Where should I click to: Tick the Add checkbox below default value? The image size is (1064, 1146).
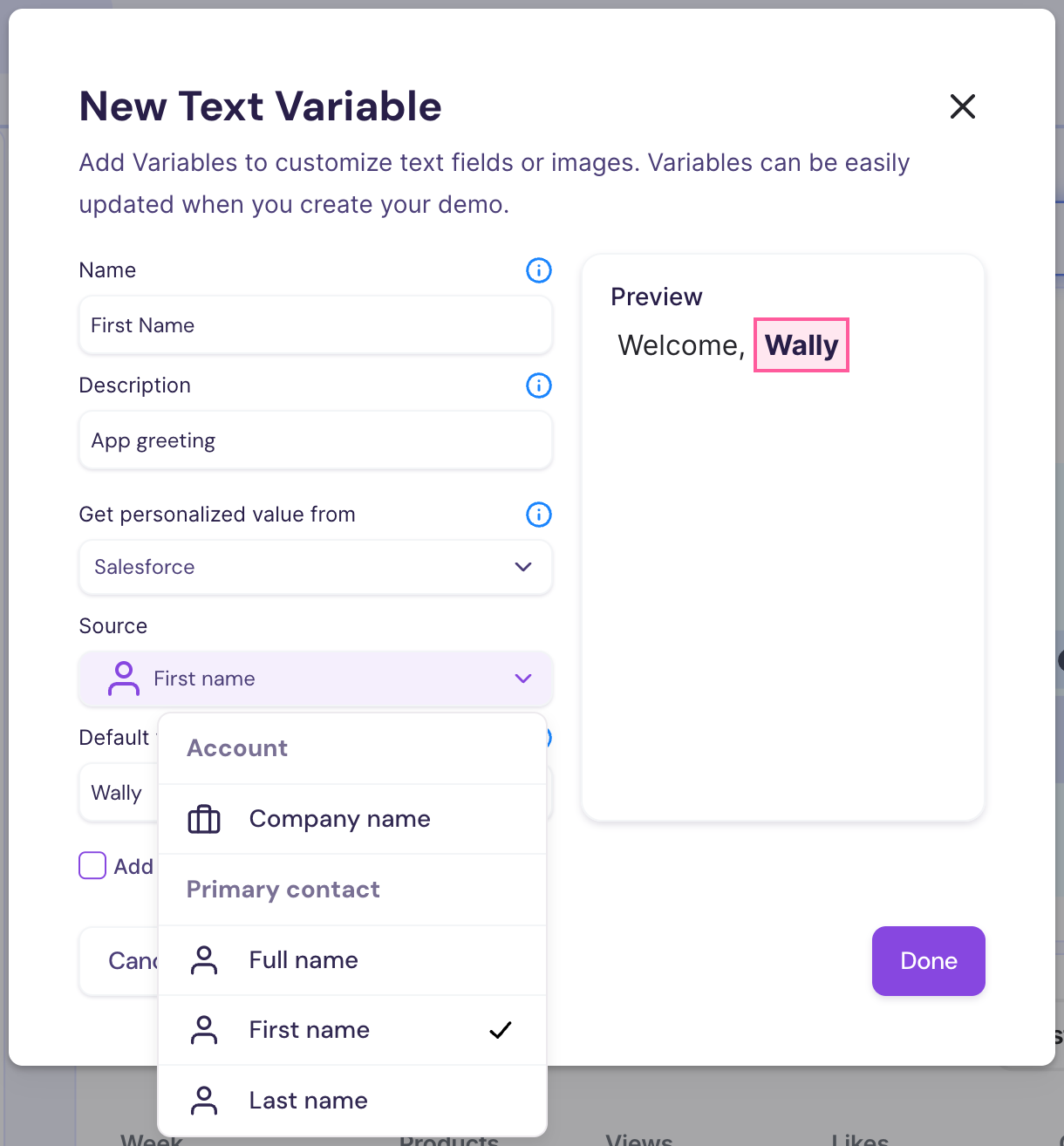click(92, 865)
